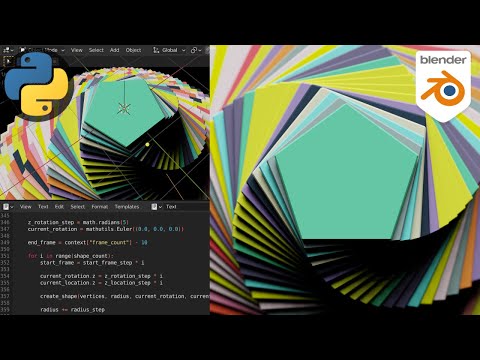Open the 3D viewport editor type dropdown
Screen dimensions: 480x360
pos(8,50)
